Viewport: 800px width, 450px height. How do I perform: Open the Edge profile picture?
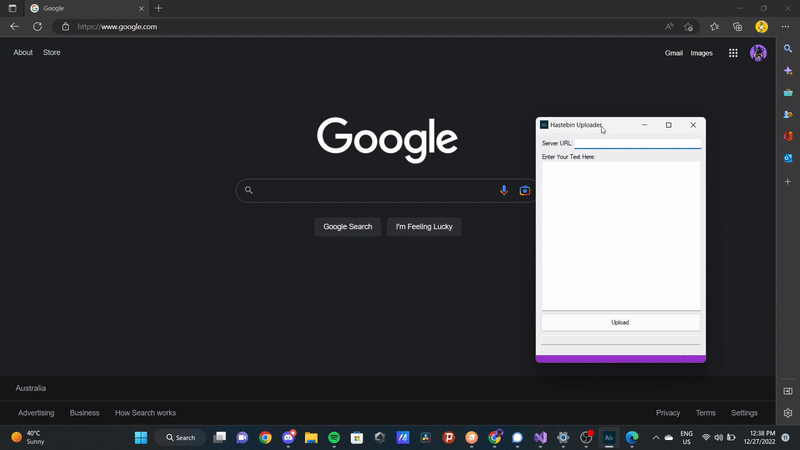pos(761,27)
